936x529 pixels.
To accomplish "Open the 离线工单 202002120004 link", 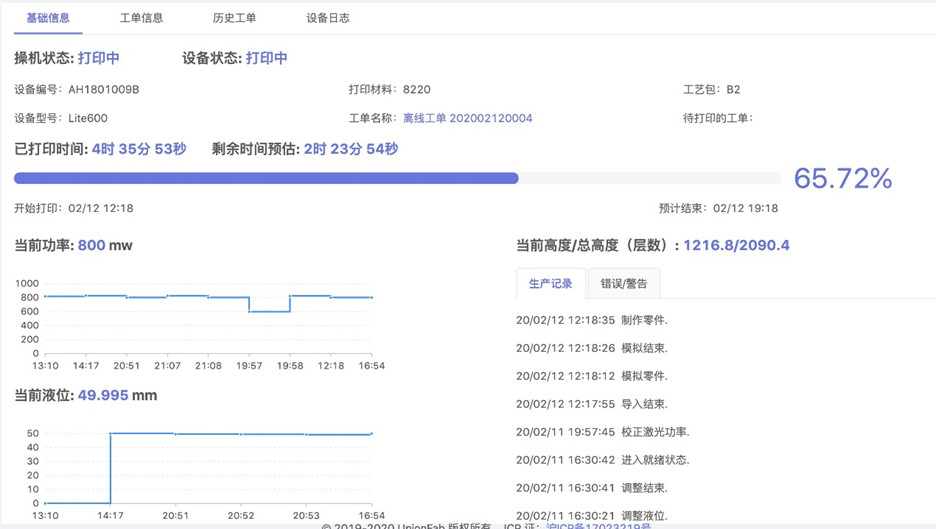I will click(x=467, y=118).
